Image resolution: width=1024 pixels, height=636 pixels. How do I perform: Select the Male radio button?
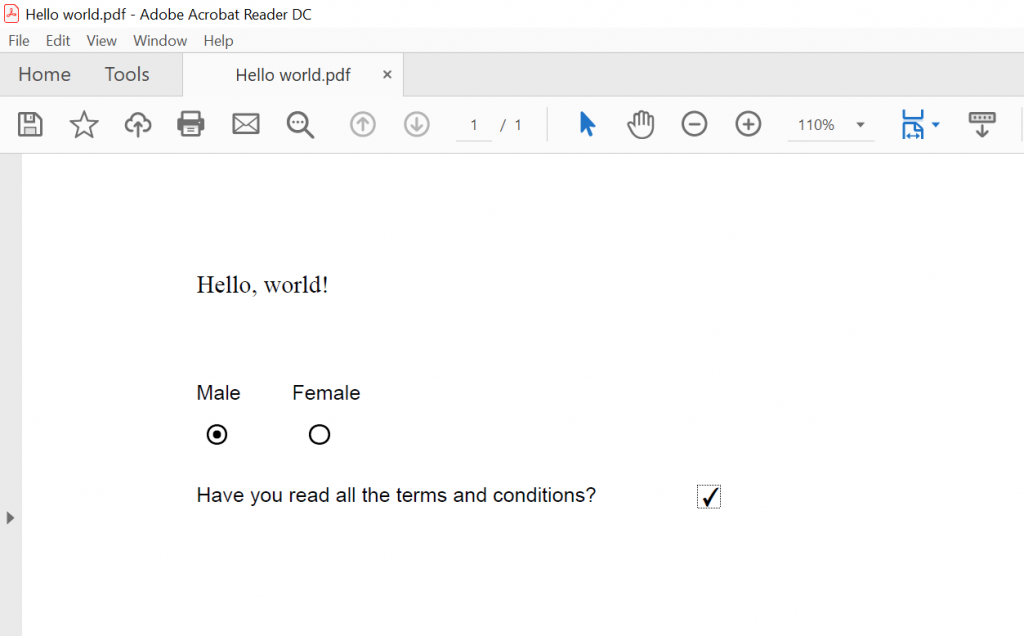pos(217,435)
